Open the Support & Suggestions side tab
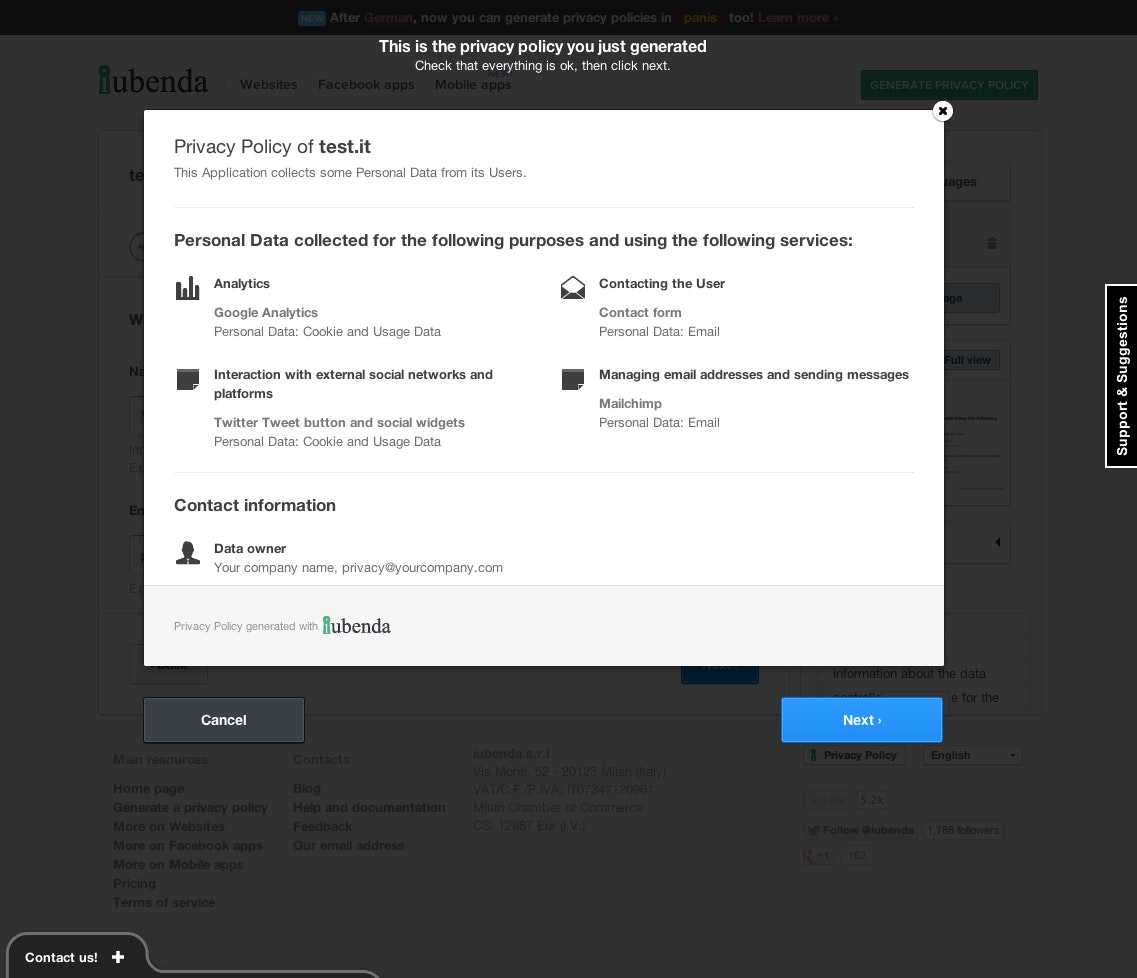The width and height of the screenshot is (1137, 978). click(x=1122, y=376)
